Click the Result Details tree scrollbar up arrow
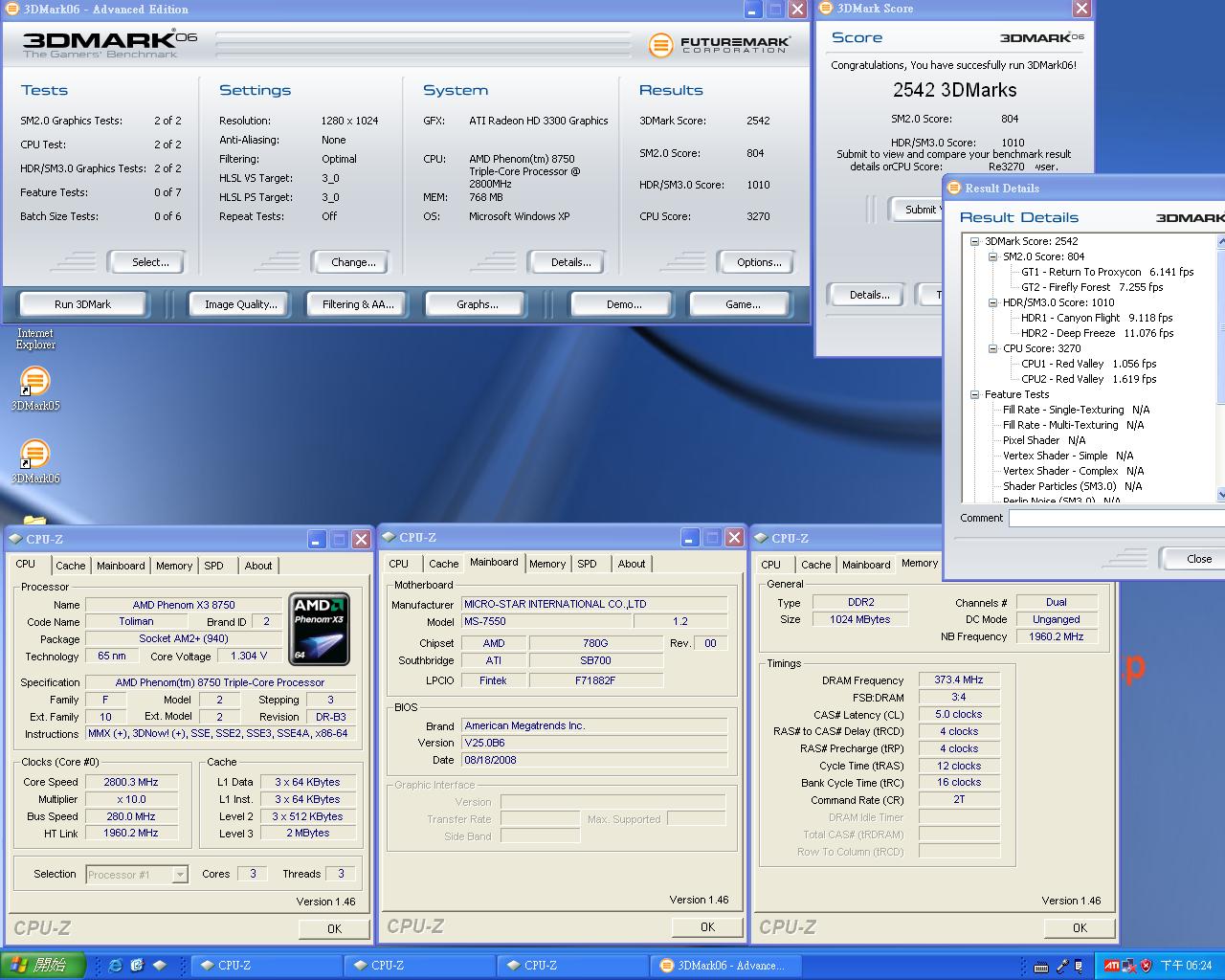This screenshot has width=1225, height=980. click(1221, 242)
